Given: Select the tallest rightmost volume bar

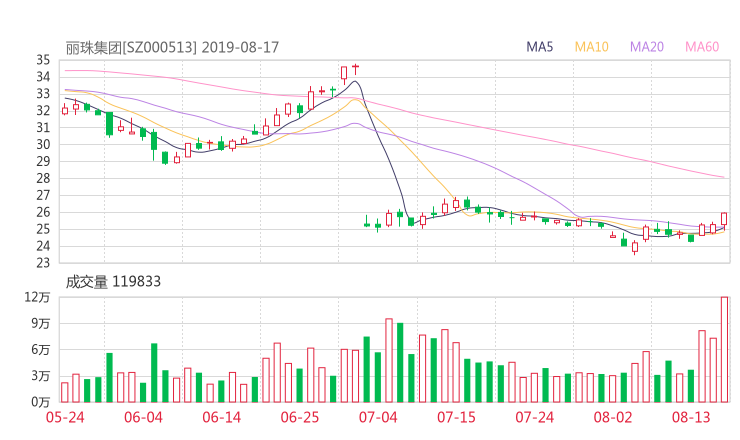Looking at the screenshot, I should 724,348.
